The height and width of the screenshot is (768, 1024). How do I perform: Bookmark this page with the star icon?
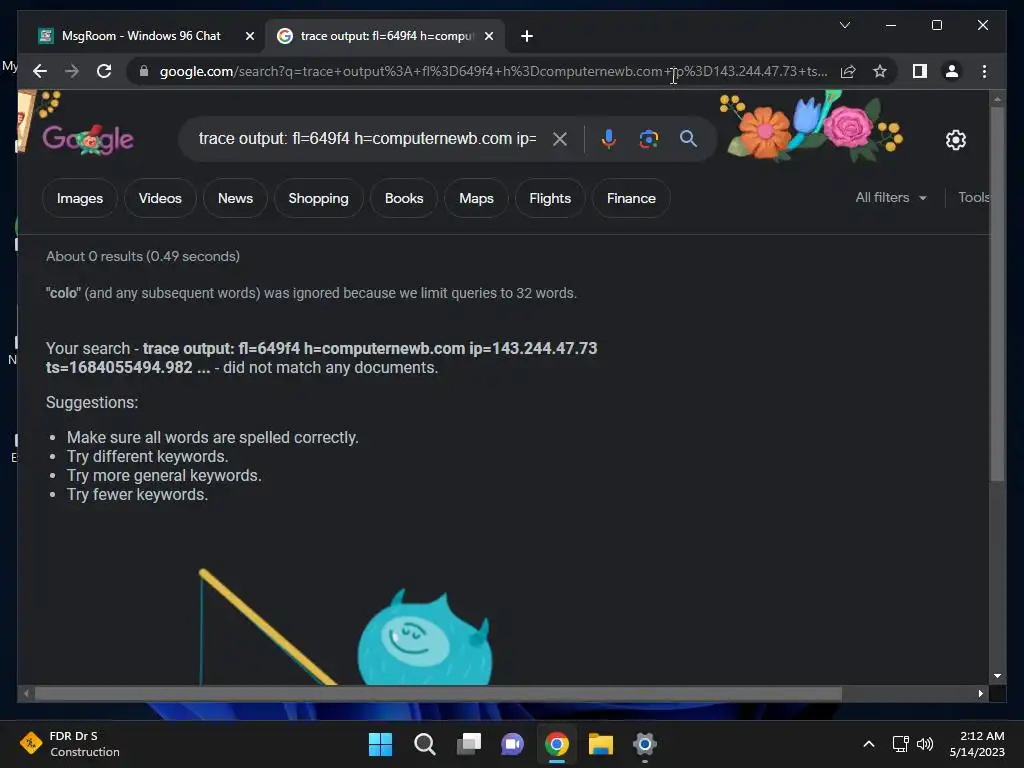click(x=880, y=71)
